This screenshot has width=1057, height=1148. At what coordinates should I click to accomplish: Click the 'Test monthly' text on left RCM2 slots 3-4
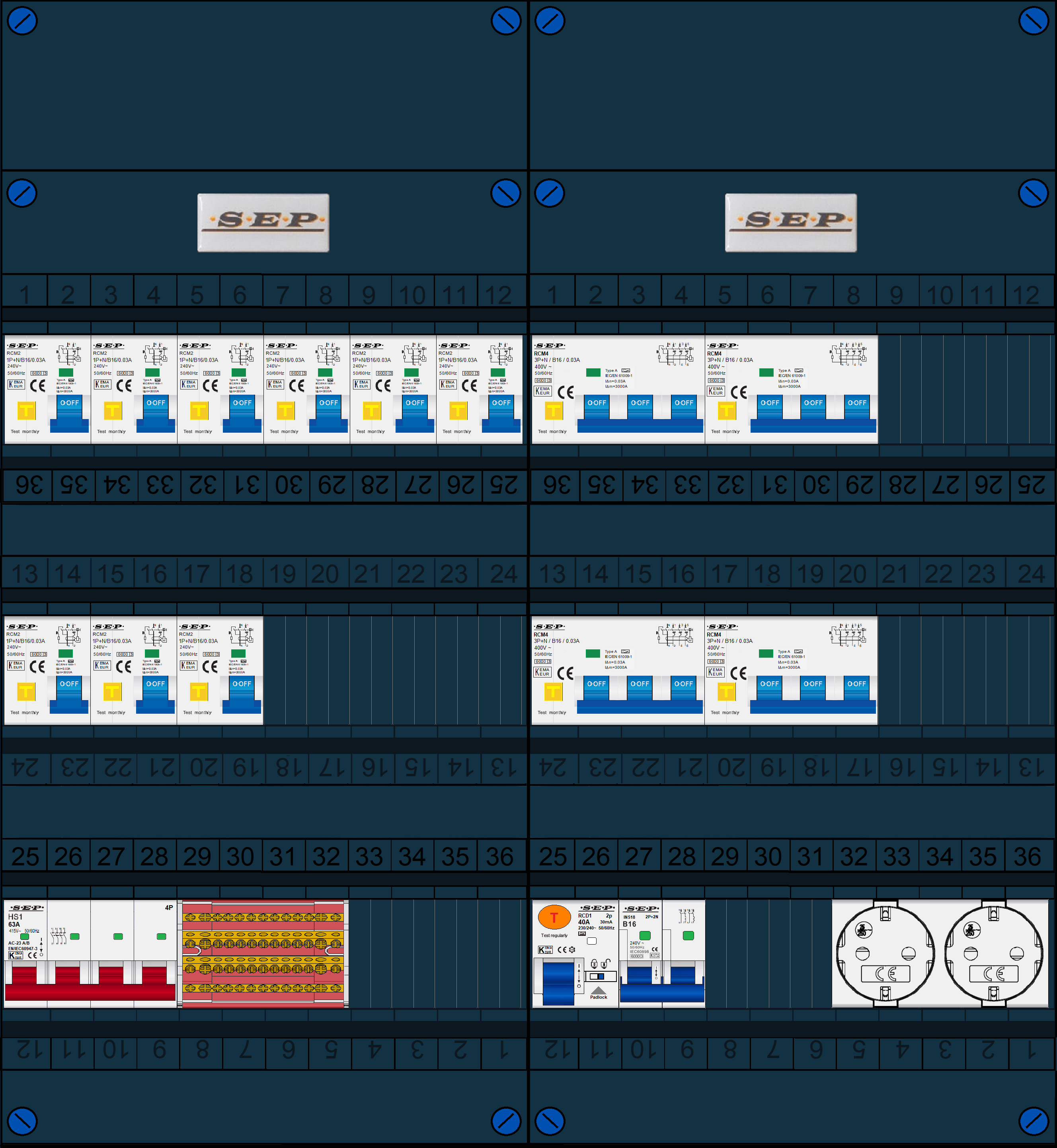(111, 432)
